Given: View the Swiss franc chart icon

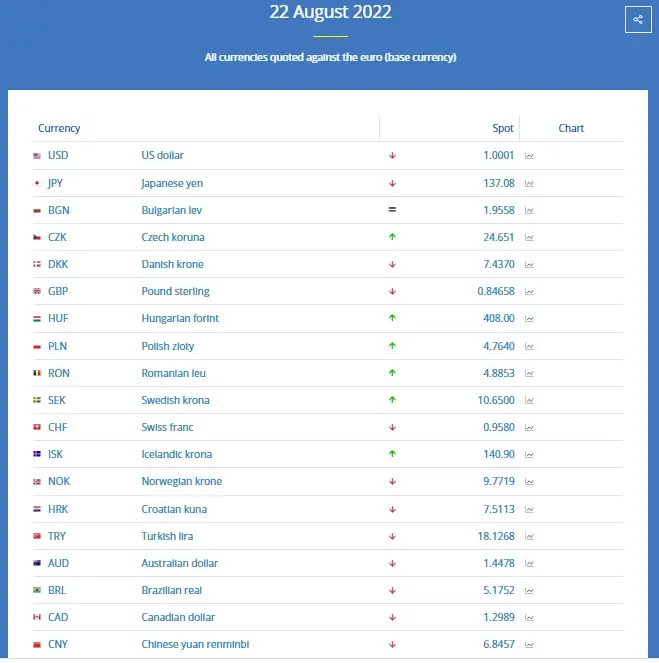Looking at the screenshot, I should [530, 428].
